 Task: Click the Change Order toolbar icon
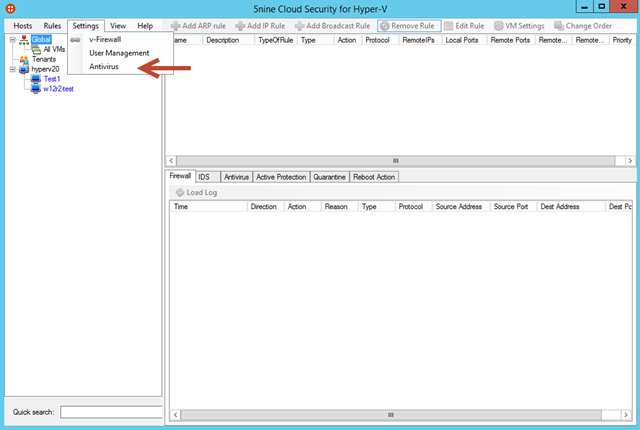click(559, 26)
